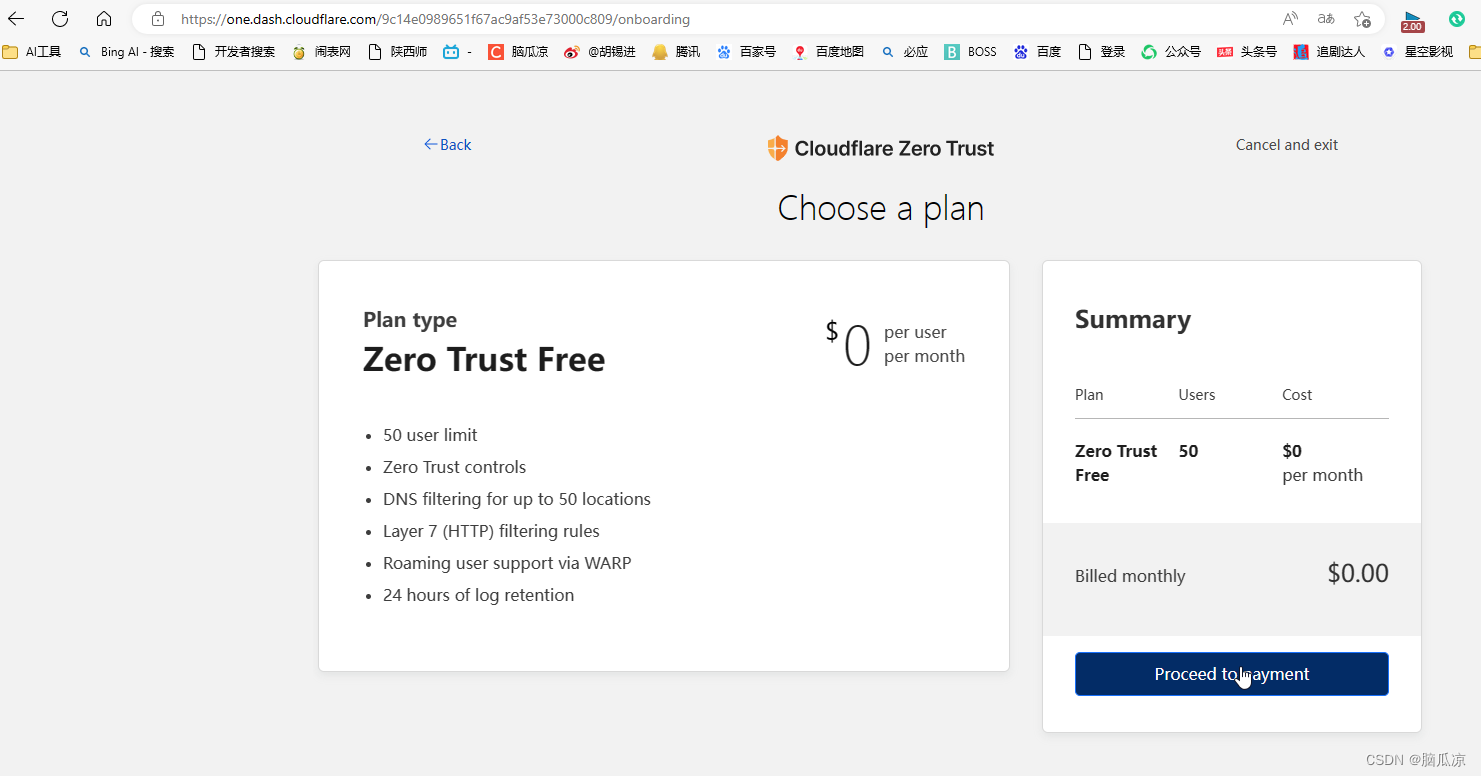The height and width of the screenshot is (776, 1481).
Task: Click the 'Choose a plan' heading
Action: click(x=881, y=208)
